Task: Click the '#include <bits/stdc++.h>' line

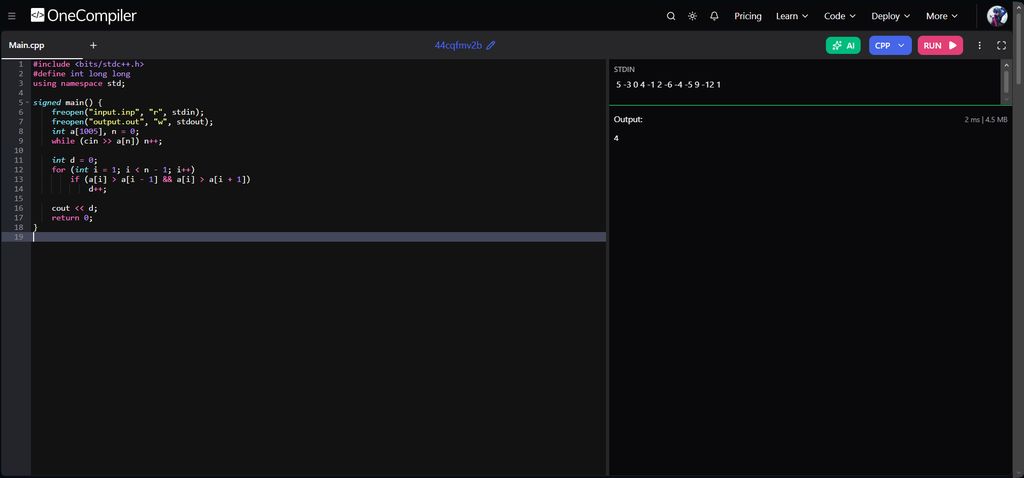Action: [x=88, y=65]
